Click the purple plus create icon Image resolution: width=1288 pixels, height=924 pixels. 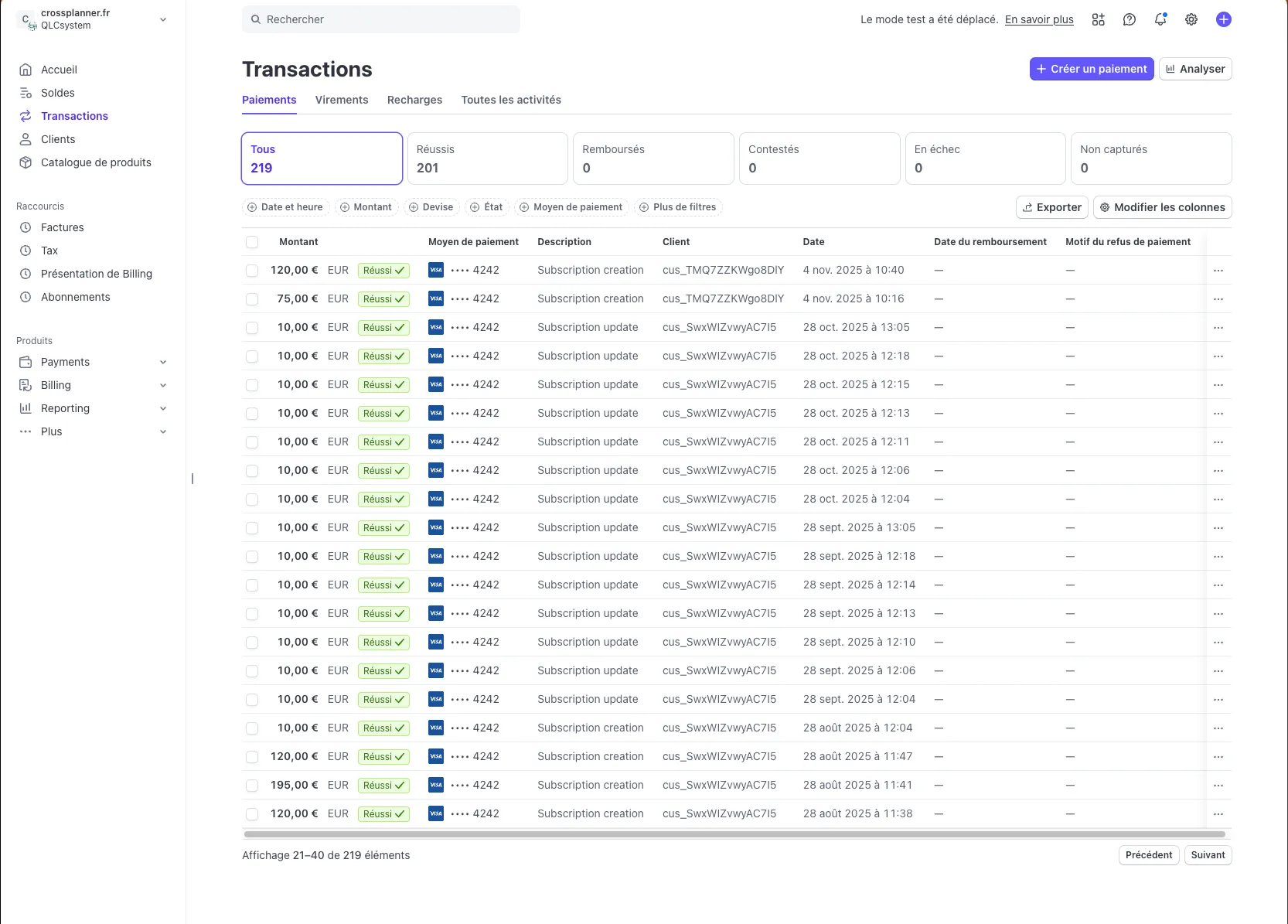[1223, 20]
